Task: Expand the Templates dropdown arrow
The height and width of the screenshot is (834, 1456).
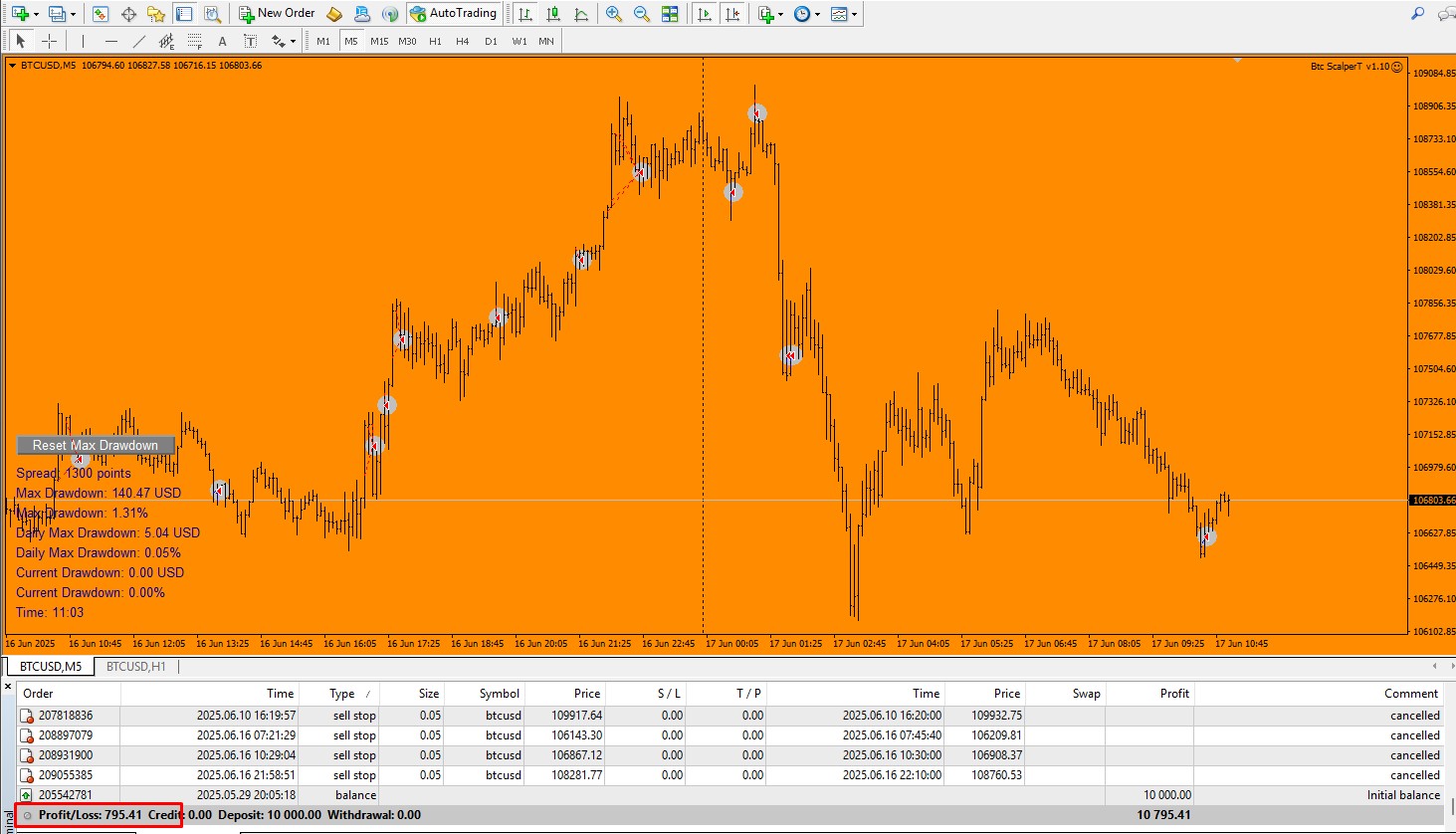Action: click(855, 14)
